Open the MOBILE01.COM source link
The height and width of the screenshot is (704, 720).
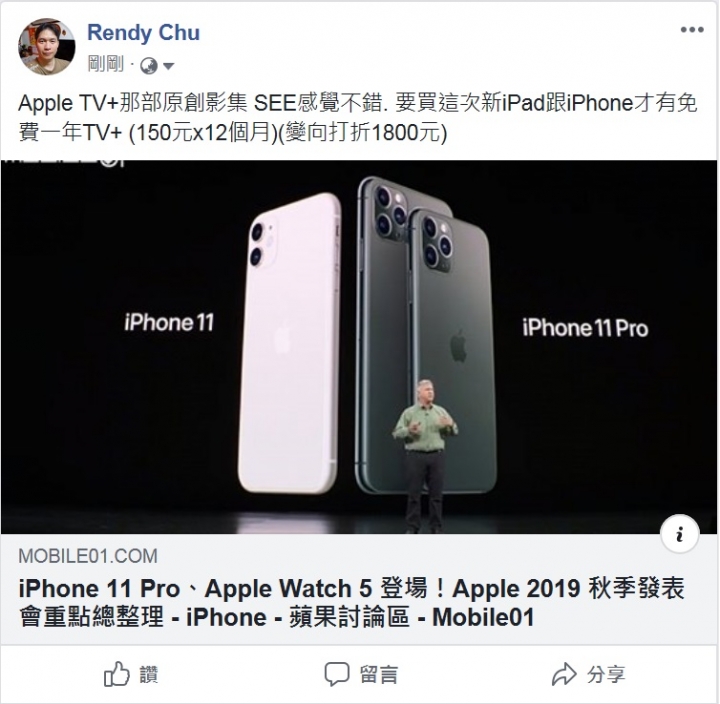(88, 556)
